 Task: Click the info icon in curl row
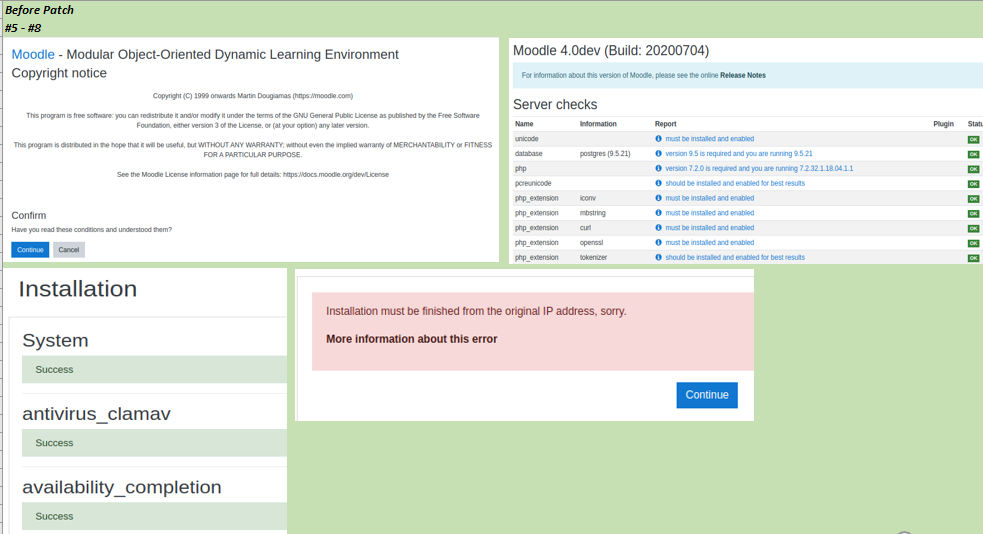pos(658,228)
